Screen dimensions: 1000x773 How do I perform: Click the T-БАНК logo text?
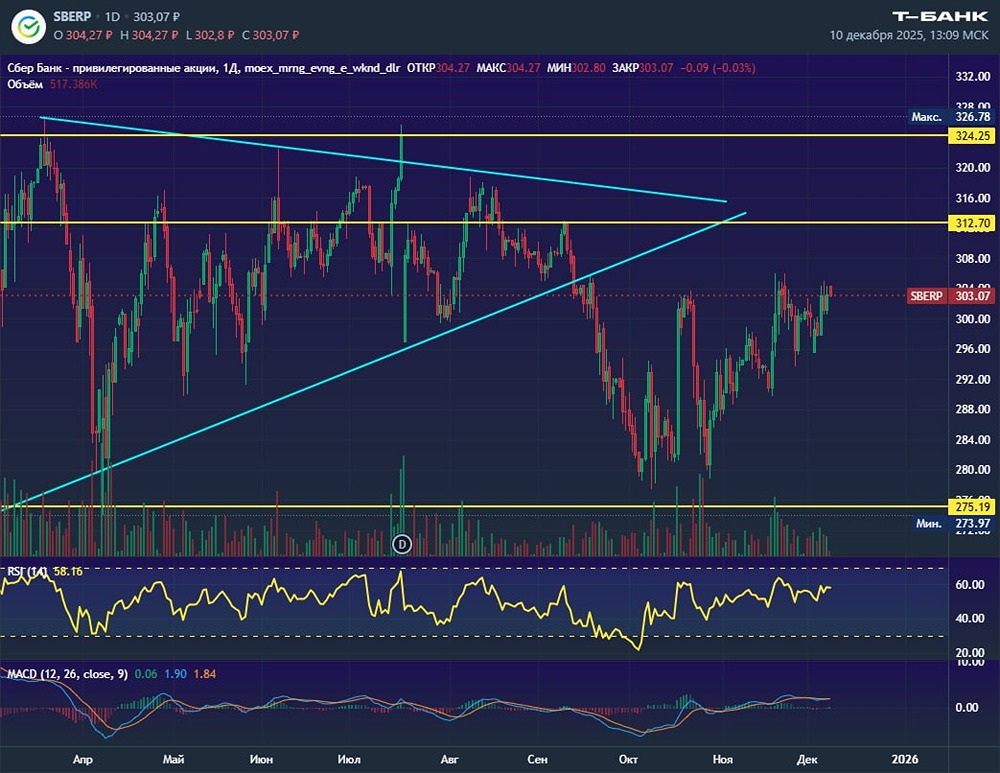tap(940, 17)
